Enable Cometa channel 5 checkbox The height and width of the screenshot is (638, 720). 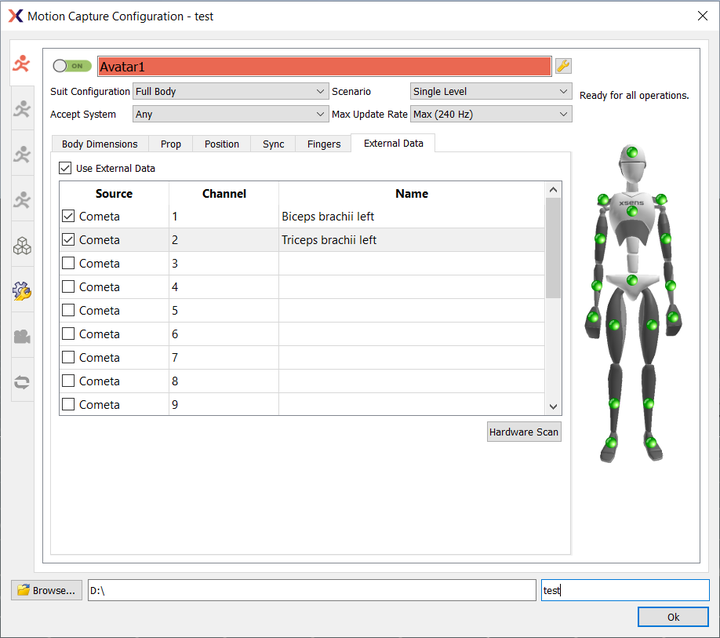pos(68,310)
